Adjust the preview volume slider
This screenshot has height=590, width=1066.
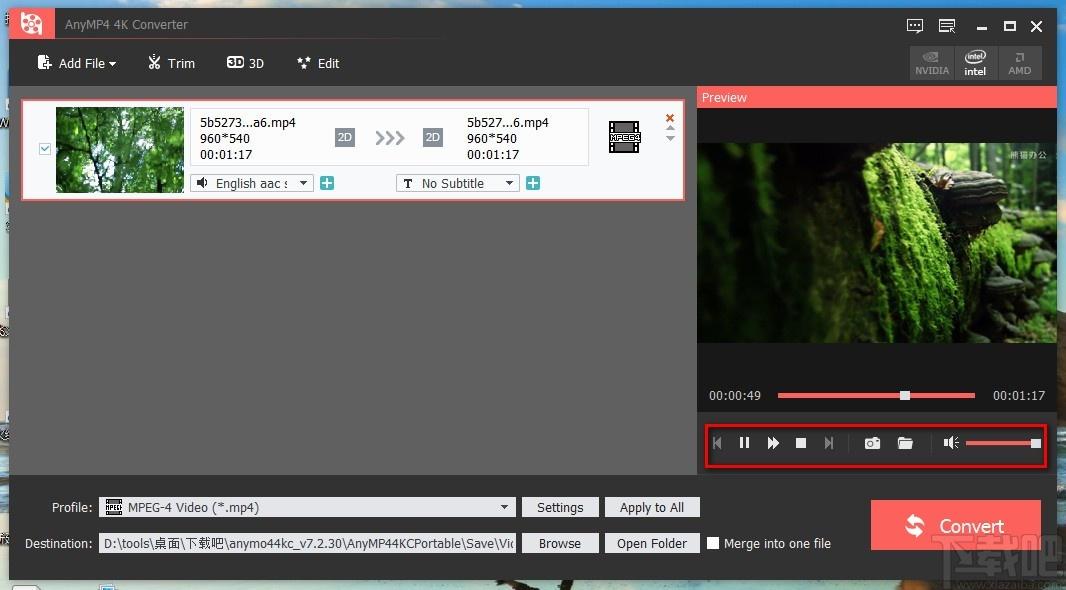pyautogui.click(x=1003, y=443)
